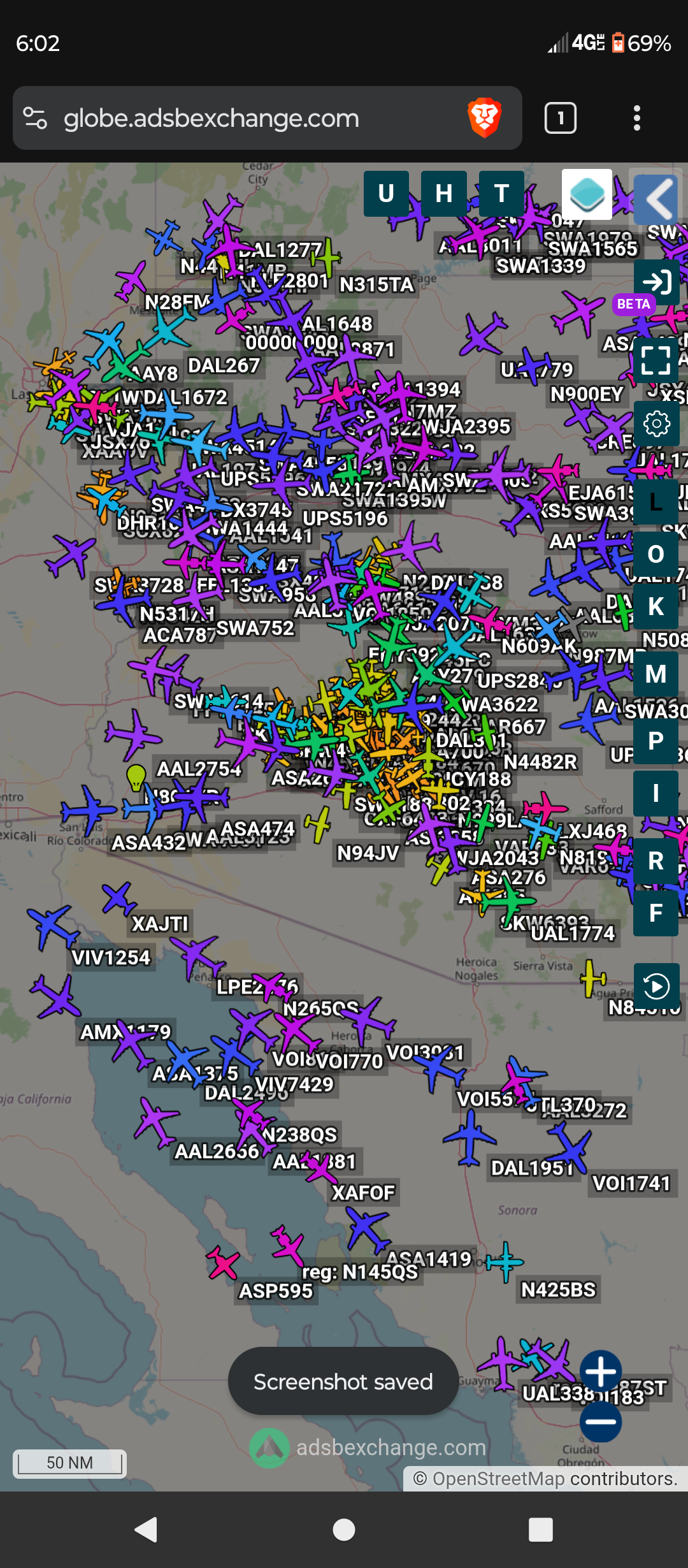Tap the reg: N145QS label
The image size is (688, 1568).
(x=360, y=1272)
